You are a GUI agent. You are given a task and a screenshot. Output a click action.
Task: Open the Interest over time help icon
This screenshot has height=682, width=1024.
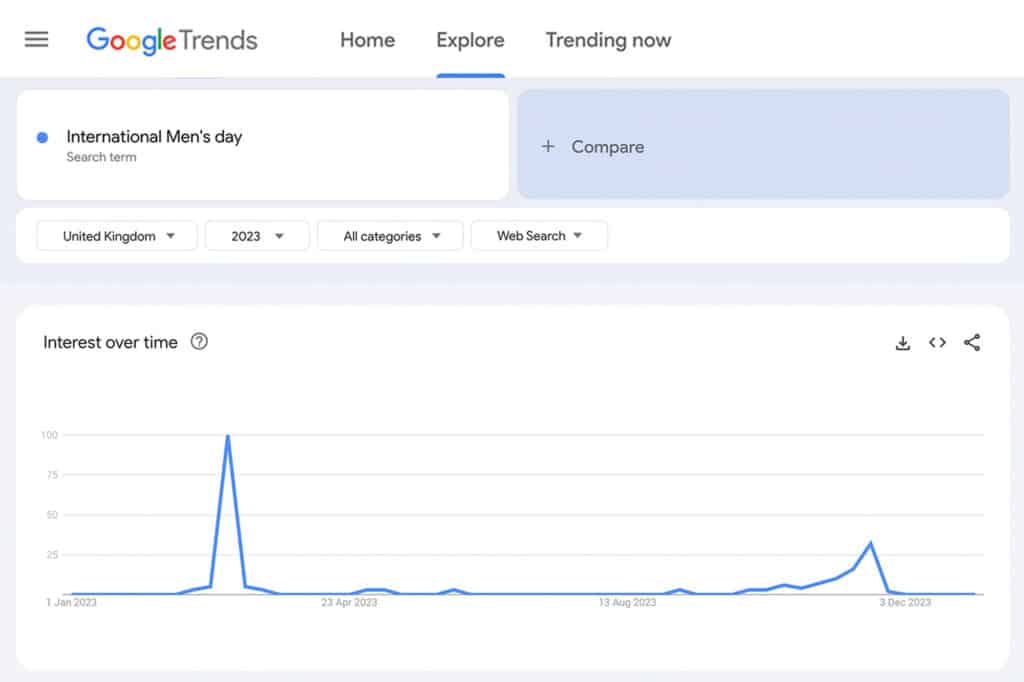click(199, 342)
